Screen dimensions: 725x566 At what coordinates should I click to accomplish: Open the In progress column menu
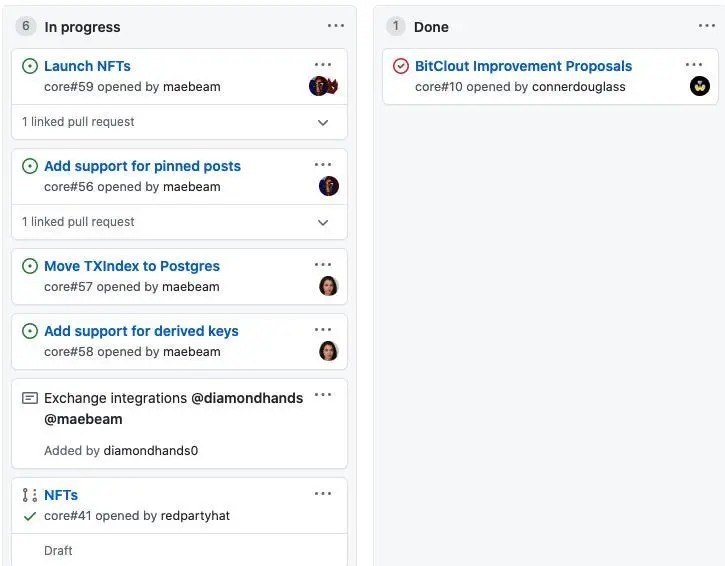(335, 26)
